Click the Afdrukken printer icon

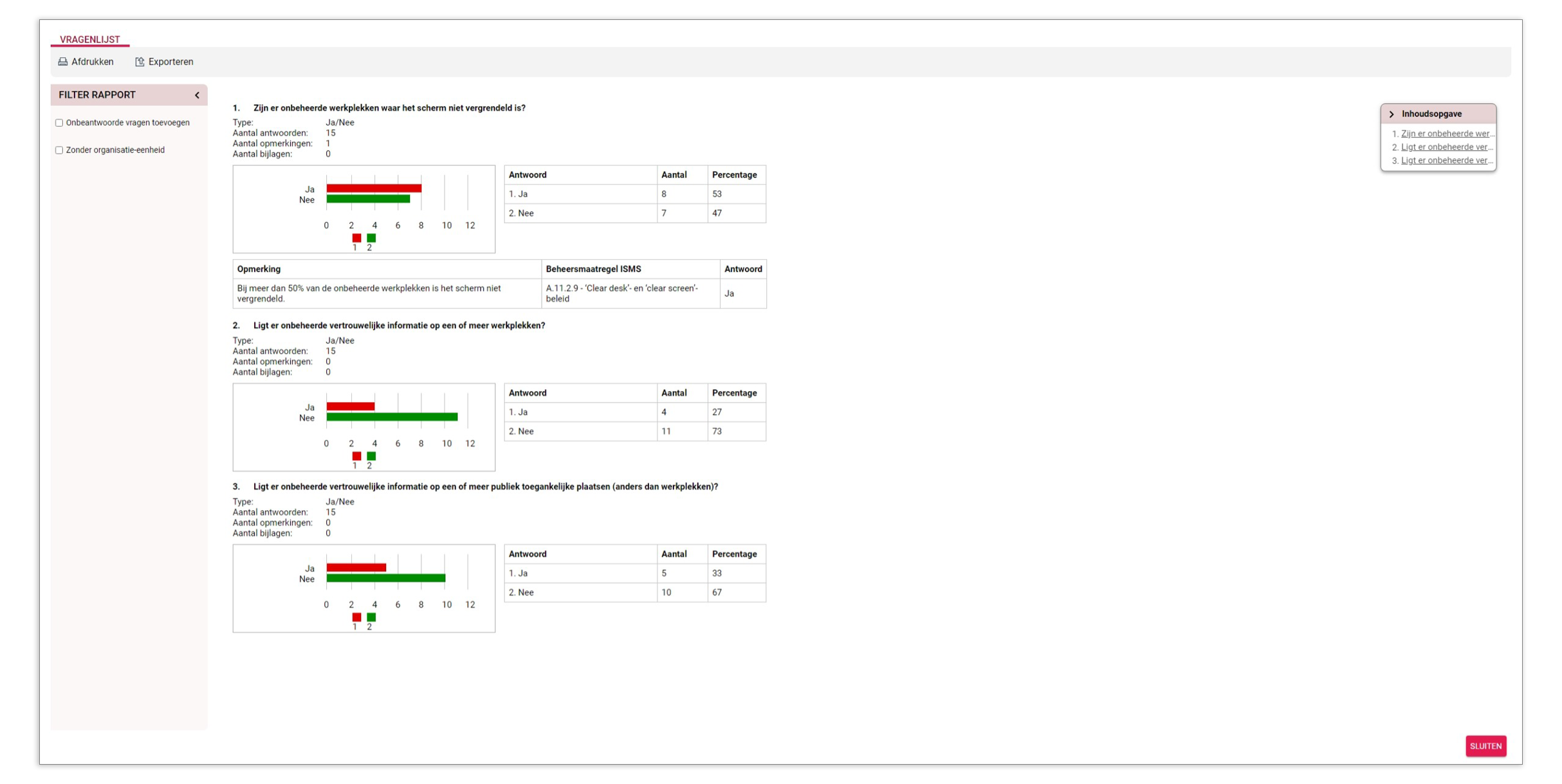point(62,62)
